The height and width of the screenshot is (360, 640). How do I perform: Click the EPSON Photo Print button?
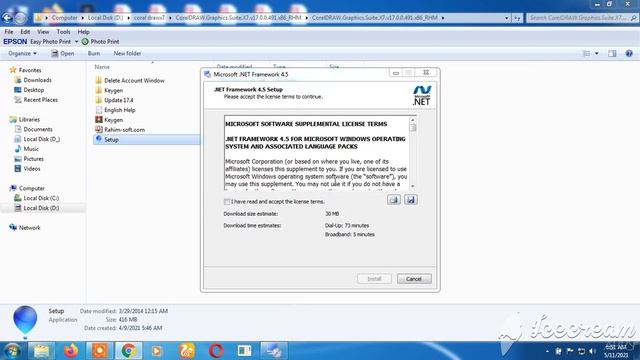tap(100, 42)
